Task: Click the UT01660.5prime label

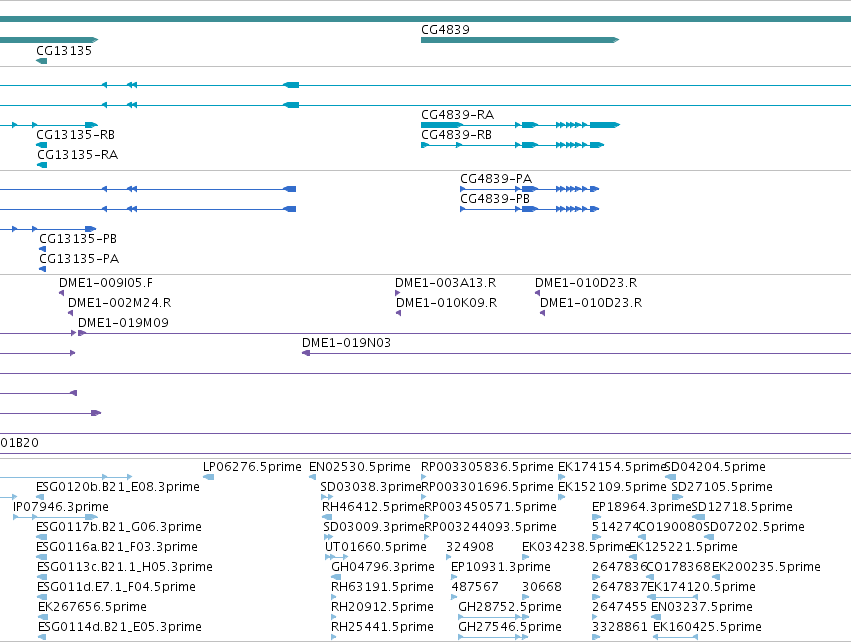Action: point(376,548)
